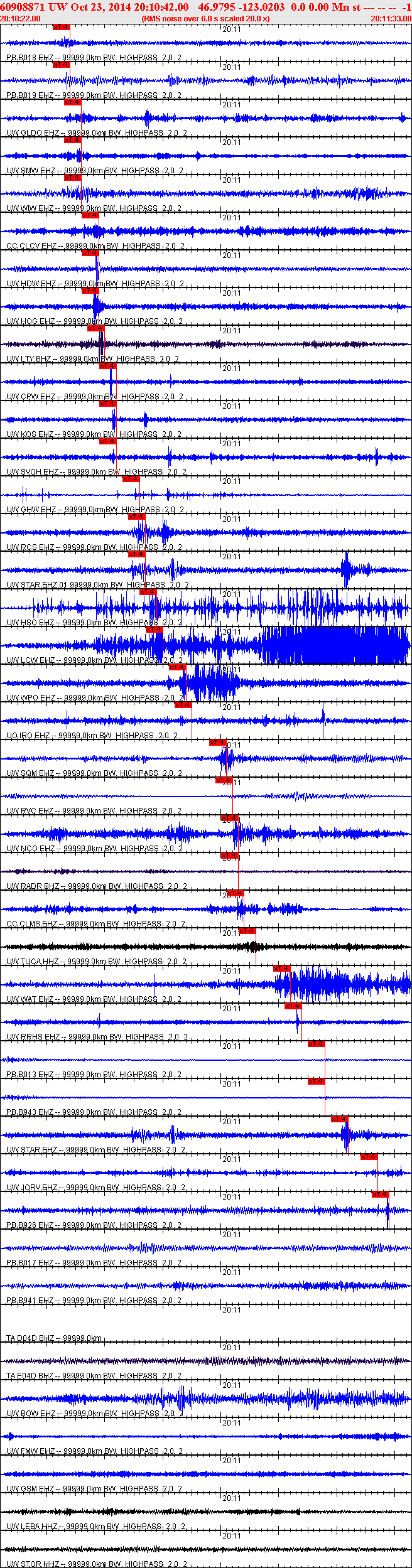412x1568 pixels.
Task: Click the pick marker on UW WPO trace
Action: click(178, 667)
